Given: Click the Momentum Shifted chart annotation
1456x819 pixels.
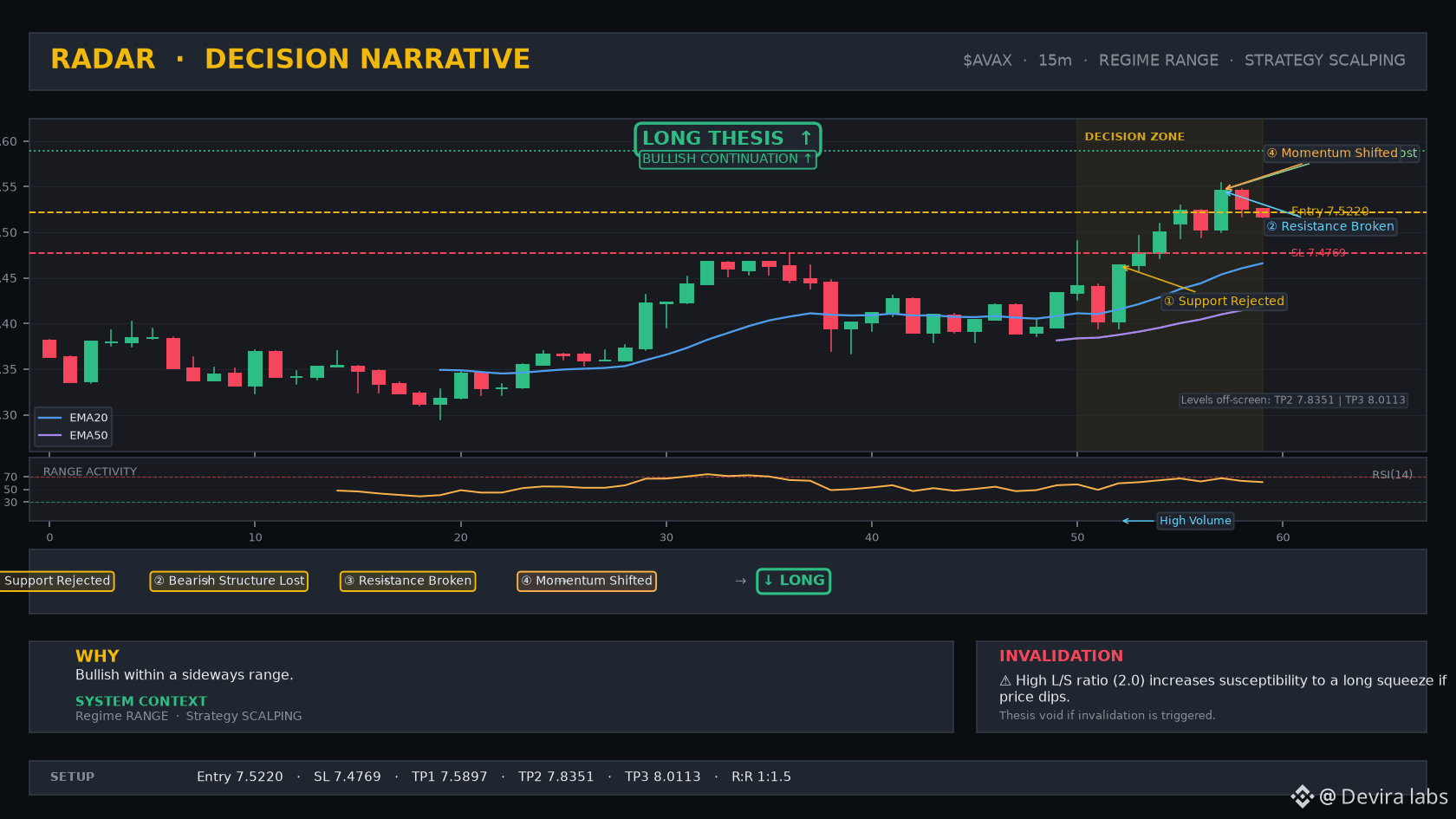Looking at the screenshot, I should coord(1332,153).
